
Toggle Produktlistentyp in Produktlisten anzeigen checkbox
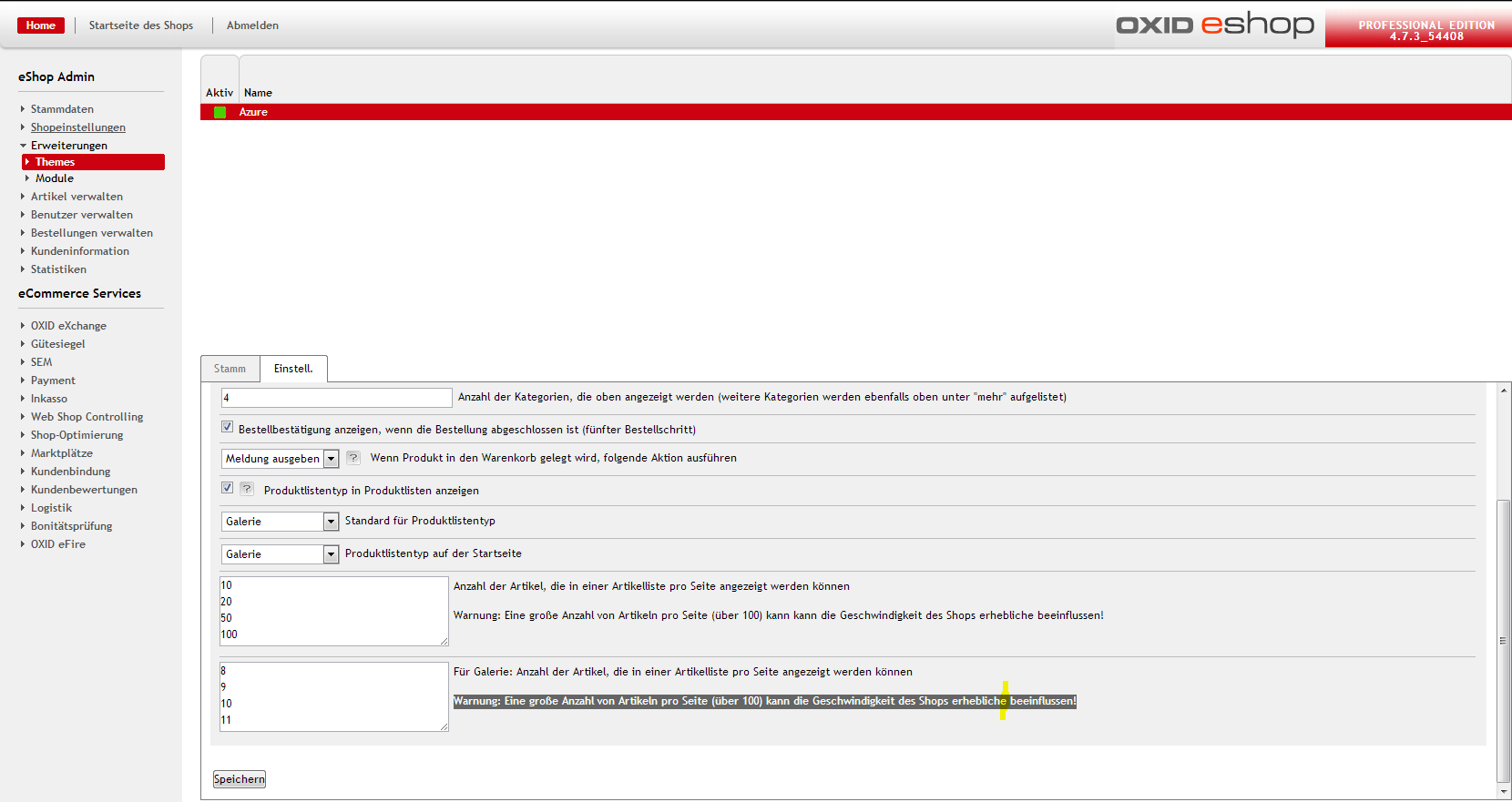coord(227,488)
